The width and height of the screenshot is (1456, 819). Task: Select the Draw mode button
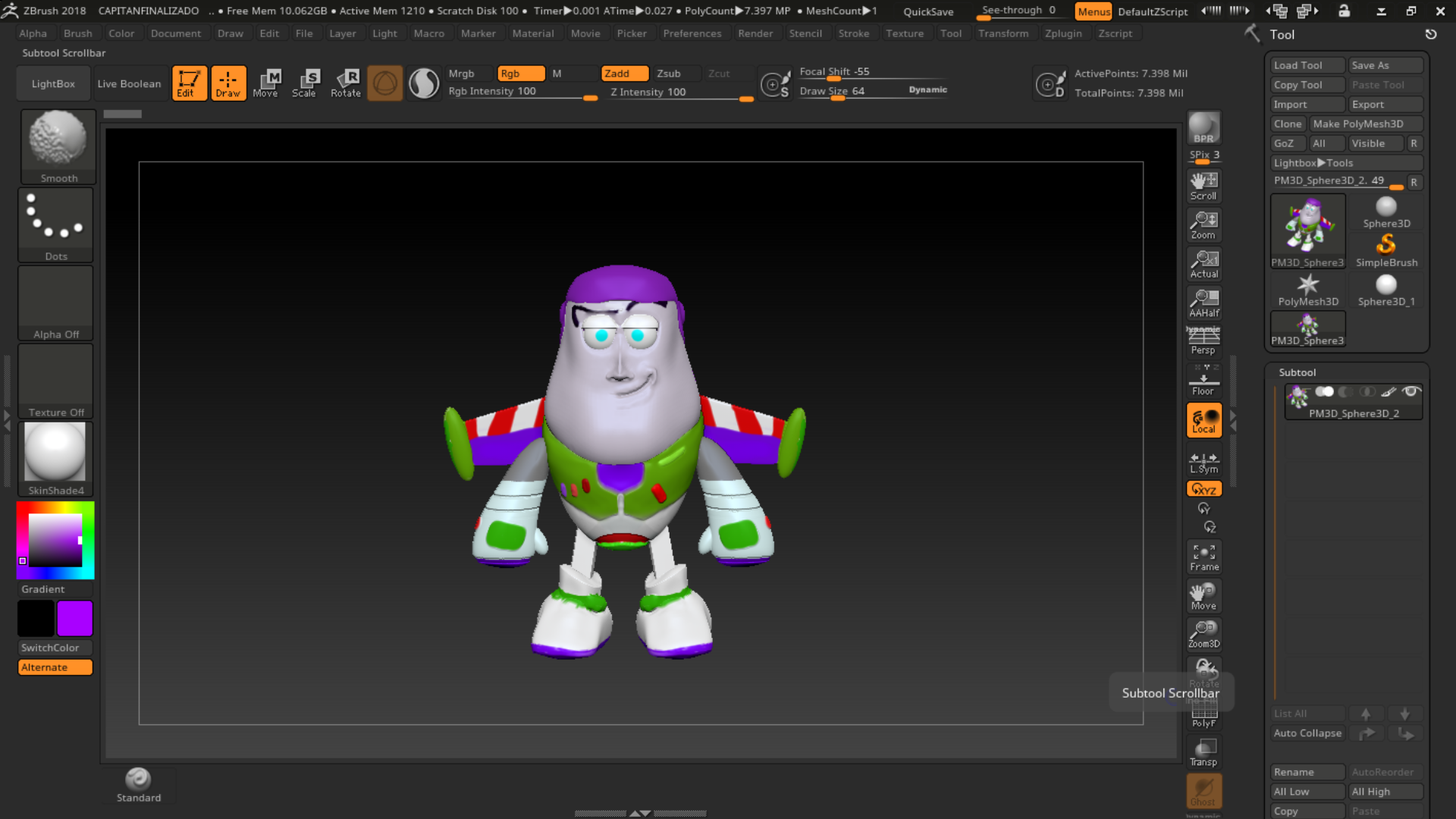(228, 83)
